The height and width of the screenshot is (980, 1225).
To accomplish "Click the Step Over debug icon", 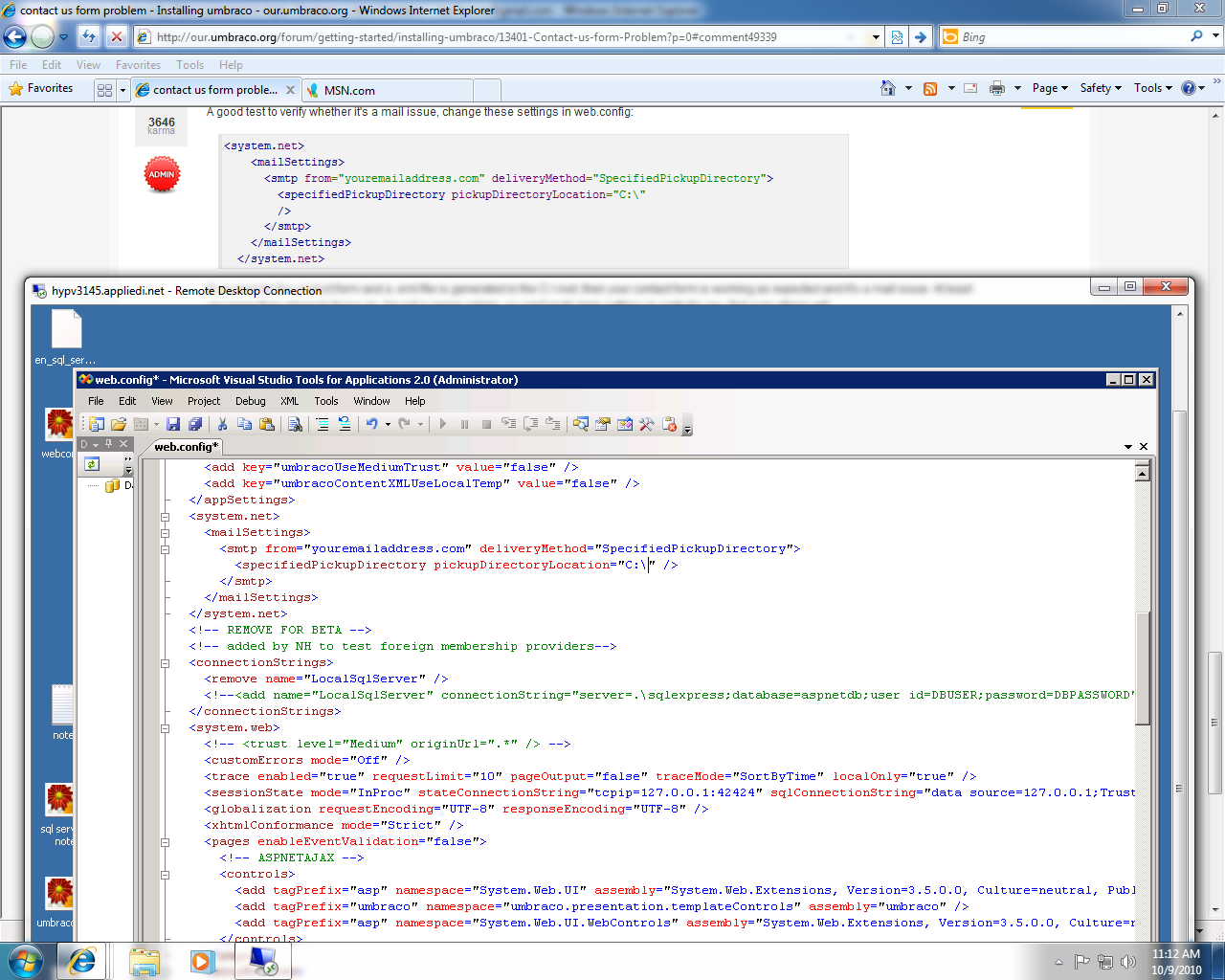I will (x=530, y=424).
